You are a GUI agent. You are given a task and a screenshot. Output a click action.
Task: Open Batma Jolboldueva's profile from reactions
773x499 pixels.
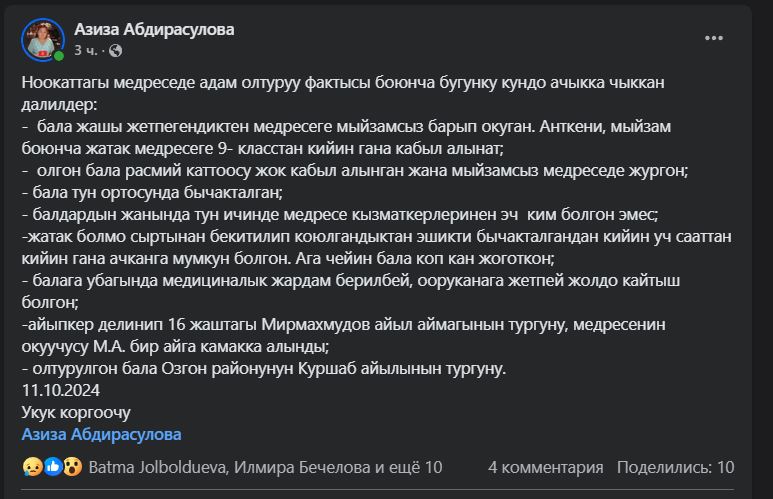point(158,467)
